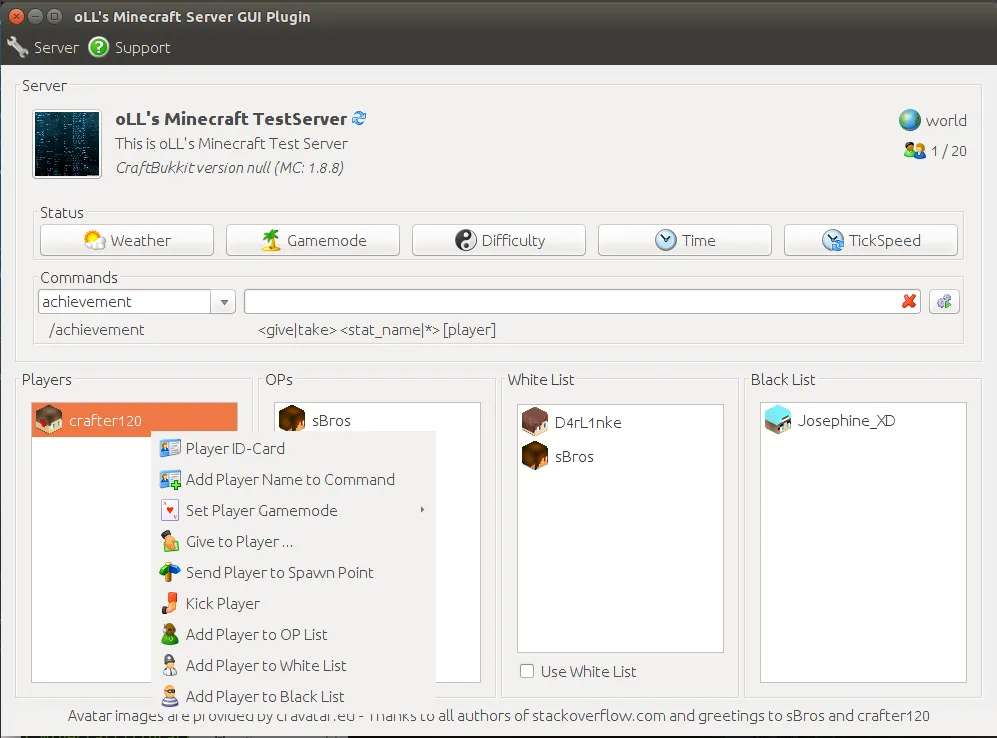The image size is (997, 738).
Task: Select Josephine_XD in the Black List
Action: [863, 420]
